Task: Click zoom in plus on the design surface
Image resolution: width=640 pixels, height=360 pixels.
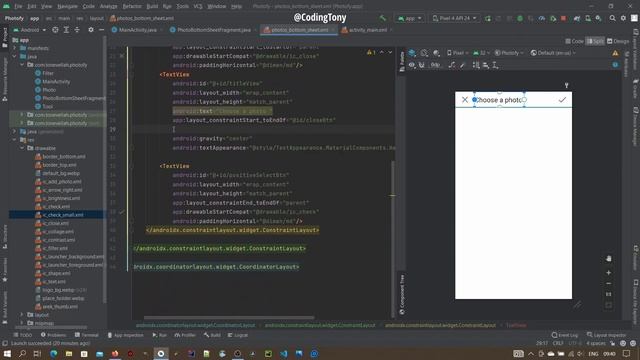Action: coord(609,273)
